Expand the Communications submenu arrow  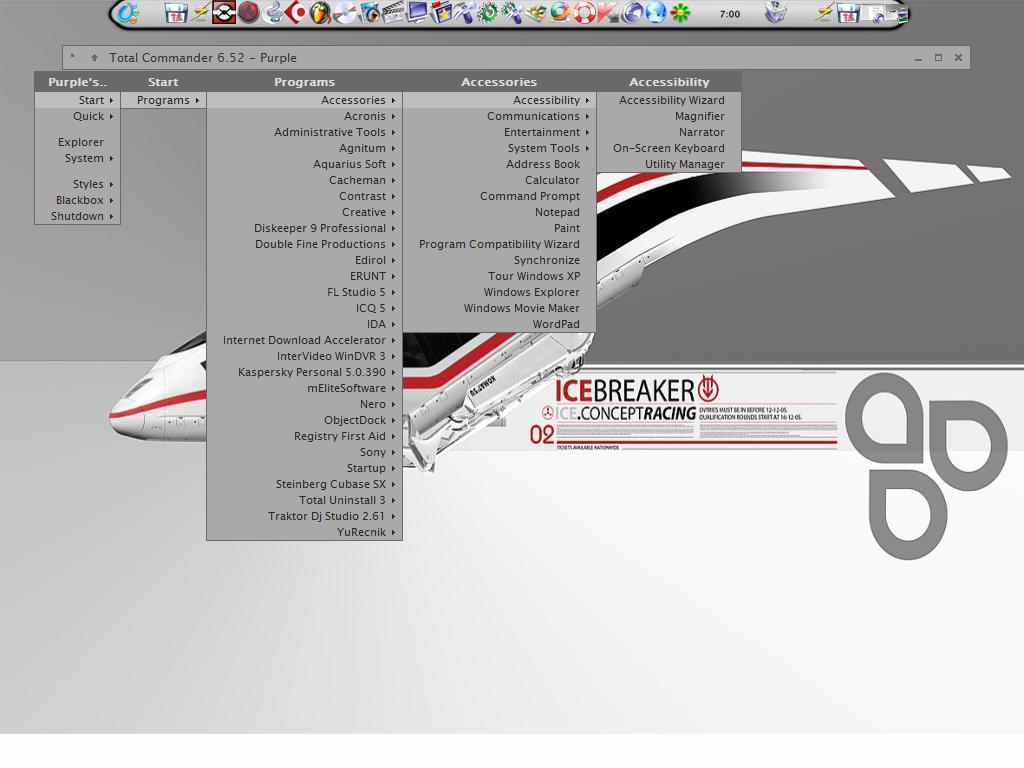click(587, 116)
